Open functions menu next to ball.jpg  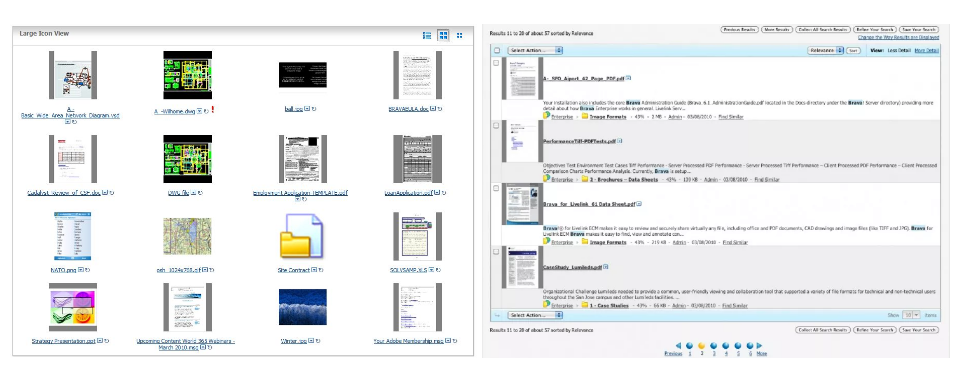(x=306, y=109)
